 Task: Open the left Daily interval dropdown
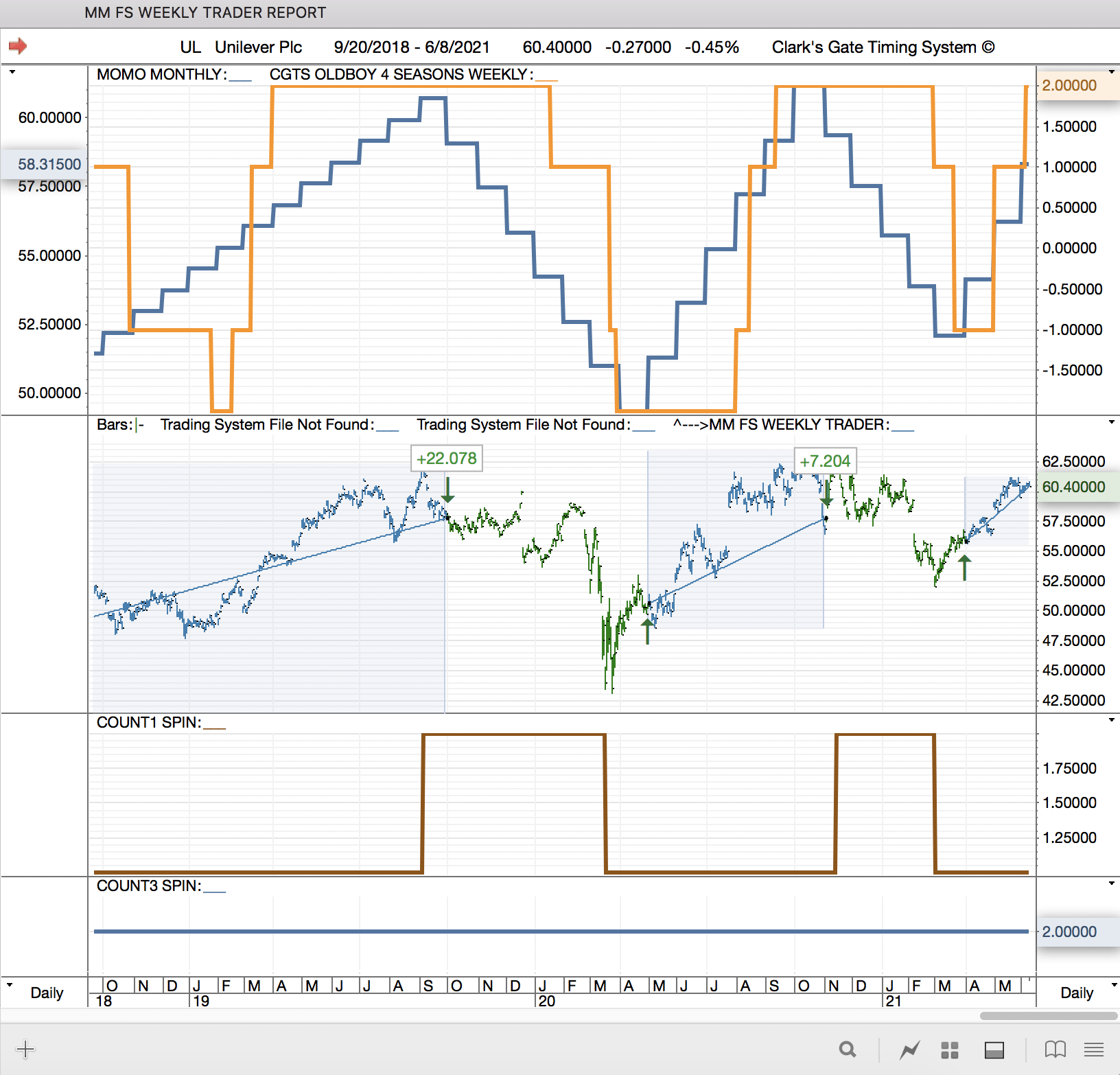(10, 984)
